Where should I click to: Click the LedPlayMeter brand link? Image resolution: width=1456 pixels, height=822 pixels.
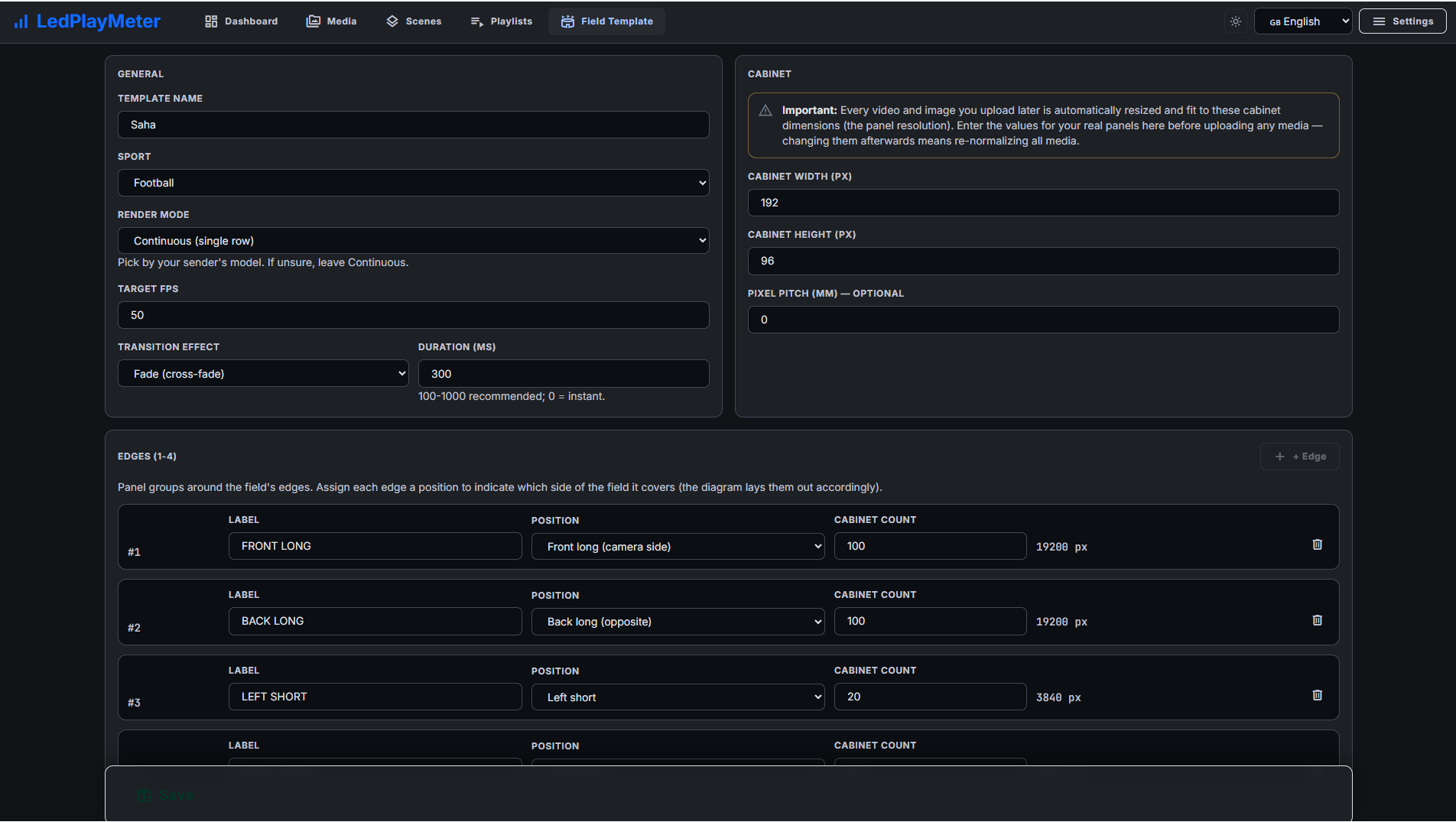click(87, 21)
